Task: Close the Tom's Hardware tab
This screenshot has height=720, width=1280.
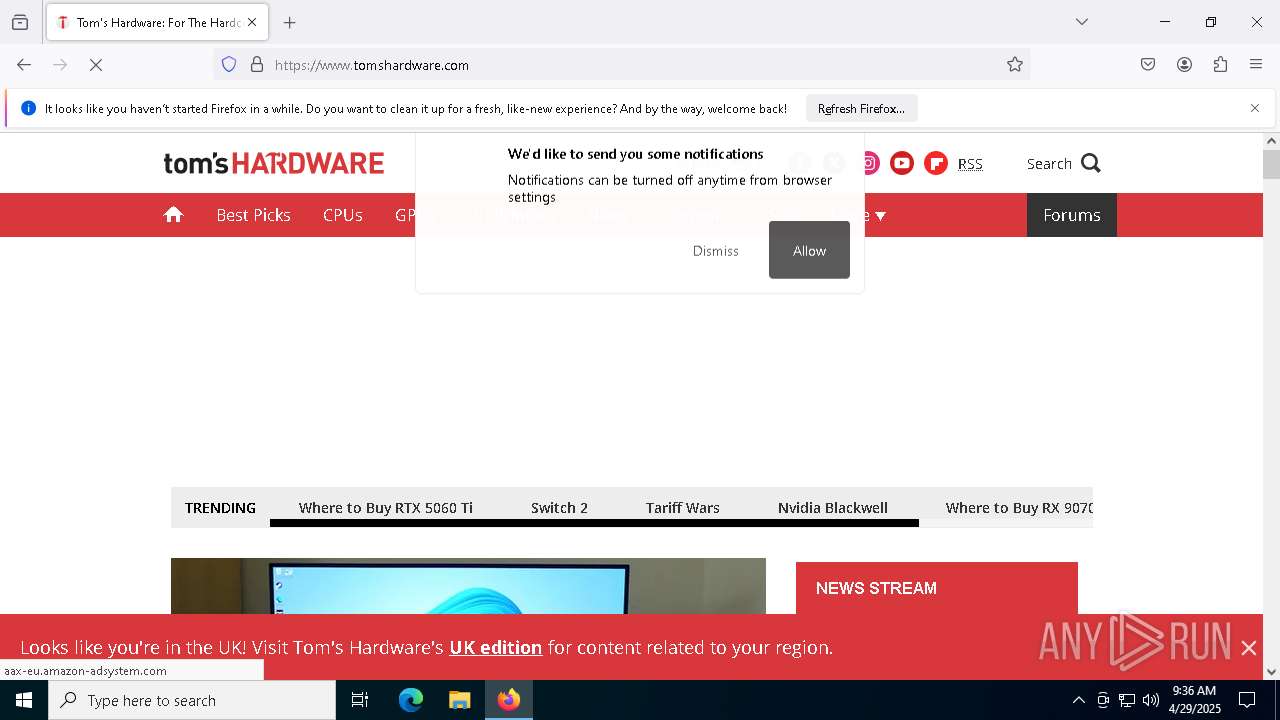Action: pos(252,22)
